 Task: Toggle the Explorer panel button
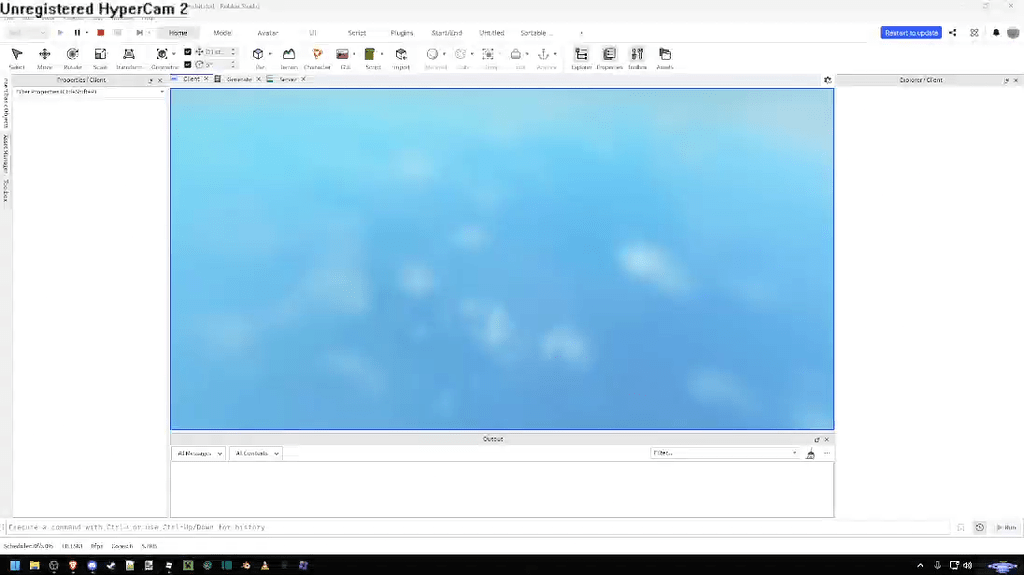(x=581, y=58)
